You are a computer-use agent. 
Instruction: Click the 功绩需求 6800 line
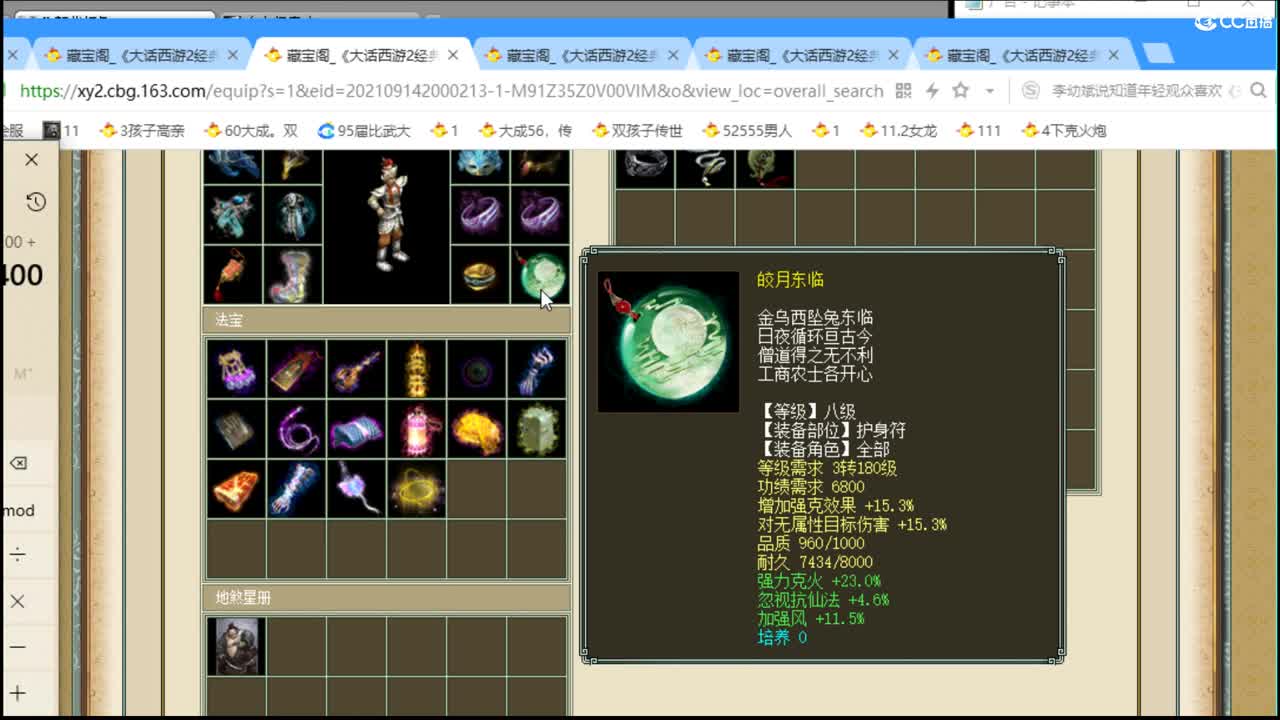click(x=810, y=487)
